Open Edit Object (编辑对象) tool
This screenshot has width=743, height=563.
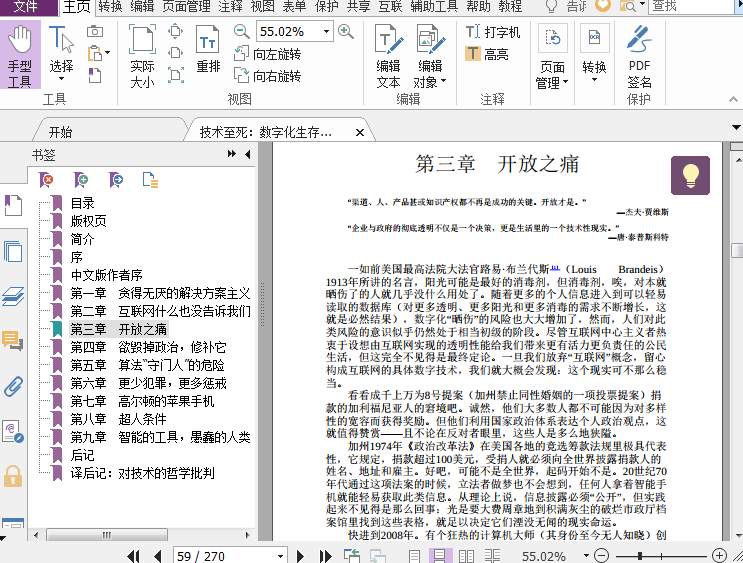pos(430,57)
